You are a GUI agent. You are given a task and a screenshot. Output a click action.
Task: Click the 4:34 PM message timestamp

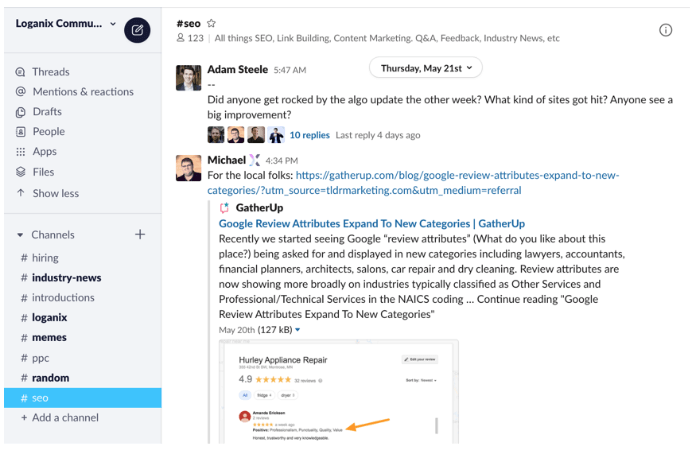tap(281, 160)
